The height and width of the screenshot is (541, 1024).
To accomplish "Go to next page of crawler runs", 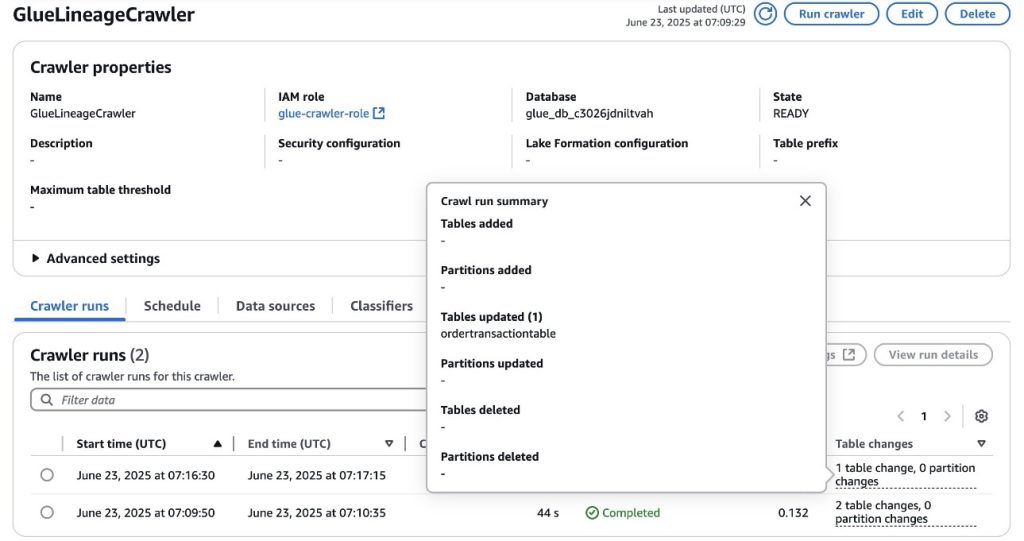I will (947, 416).
